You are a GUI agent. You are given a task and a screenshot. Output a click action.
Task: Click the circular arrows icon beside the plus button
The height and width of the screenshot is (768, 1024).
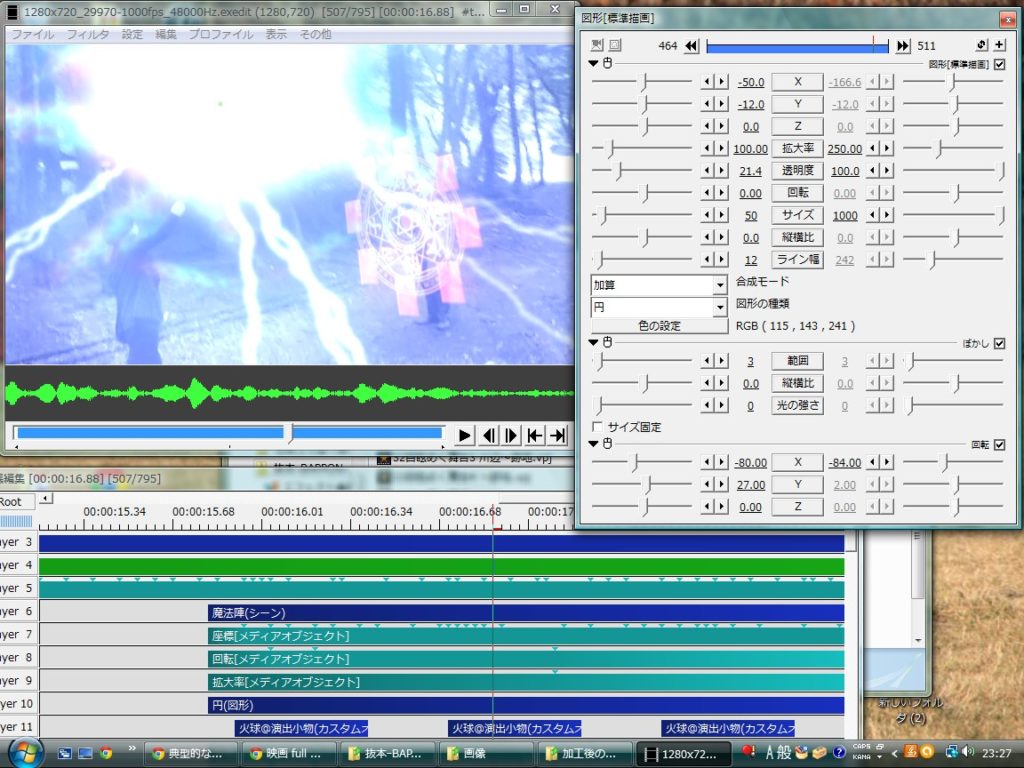(982, 44)
